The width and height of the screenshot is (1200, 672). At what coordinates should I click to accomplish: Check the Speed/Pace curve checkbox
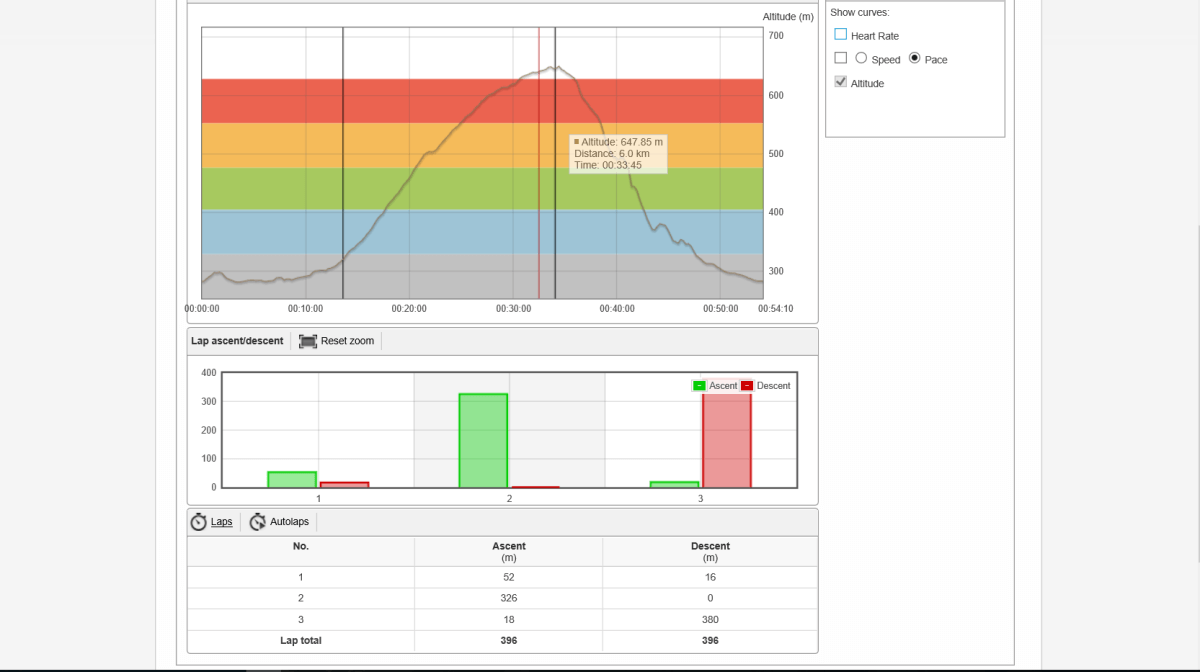(840, 58)
